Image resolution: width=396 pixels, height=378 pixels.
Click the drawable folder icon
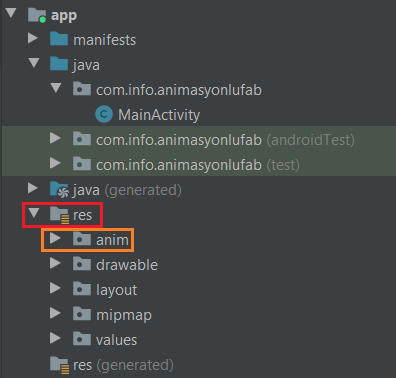coord(82,264)
